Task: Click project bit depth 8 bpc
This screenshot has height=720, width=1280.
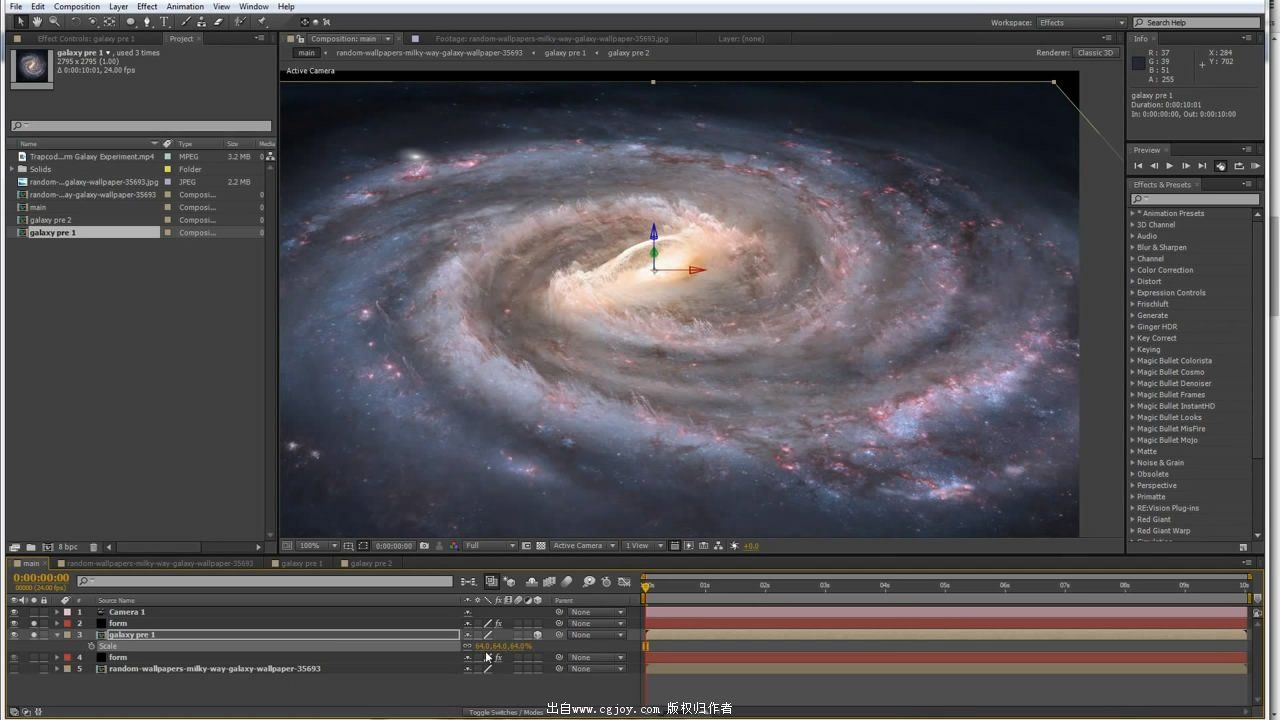Action: (67, 547)
